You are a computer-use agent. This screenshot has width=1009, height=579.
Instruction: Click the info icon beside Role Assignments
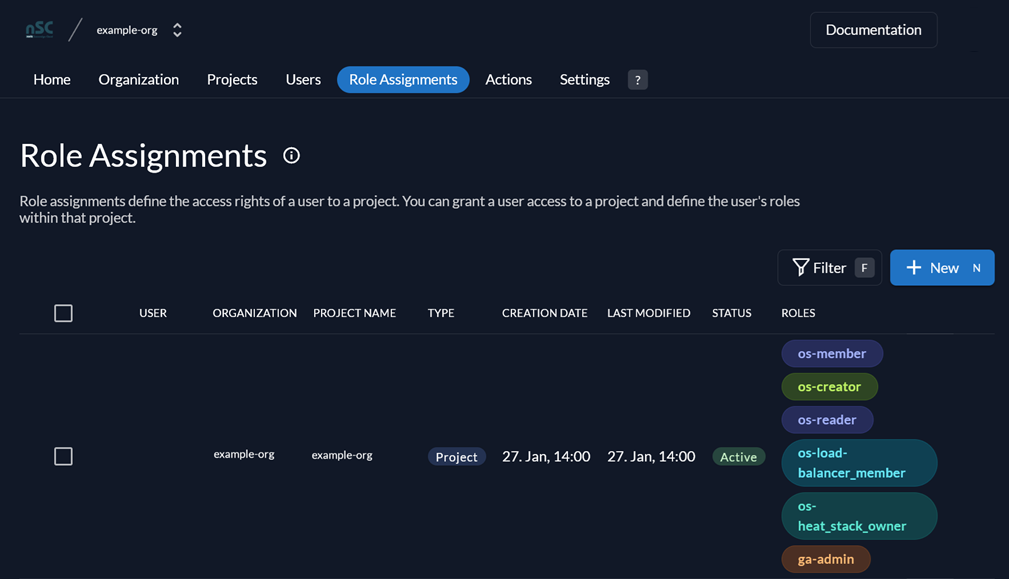[x=292, y=156]
